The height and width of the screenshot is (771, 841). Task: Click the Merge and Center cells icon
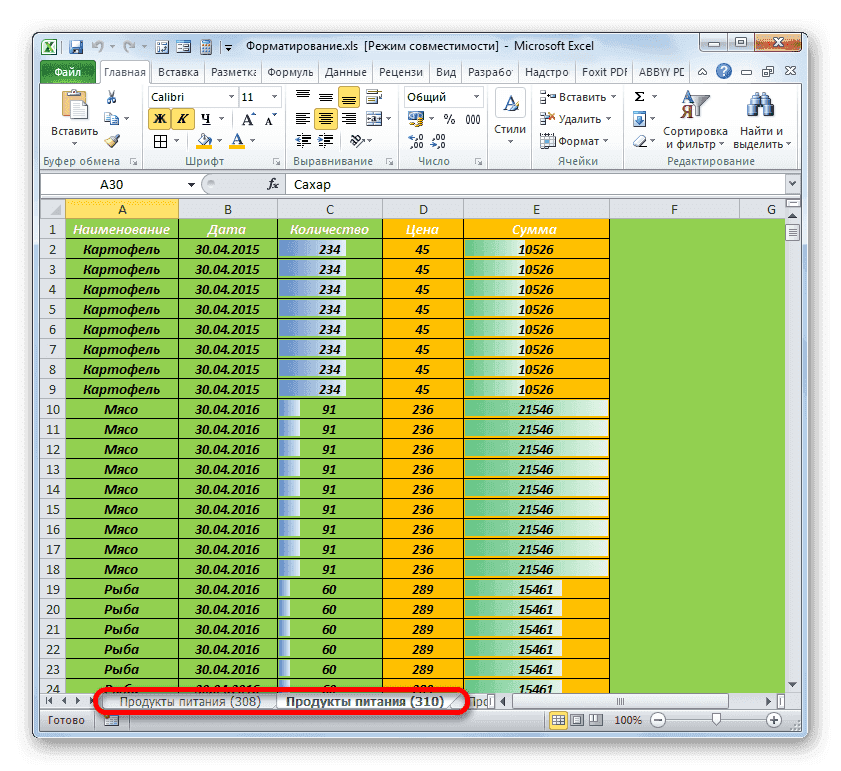[376, 118]
